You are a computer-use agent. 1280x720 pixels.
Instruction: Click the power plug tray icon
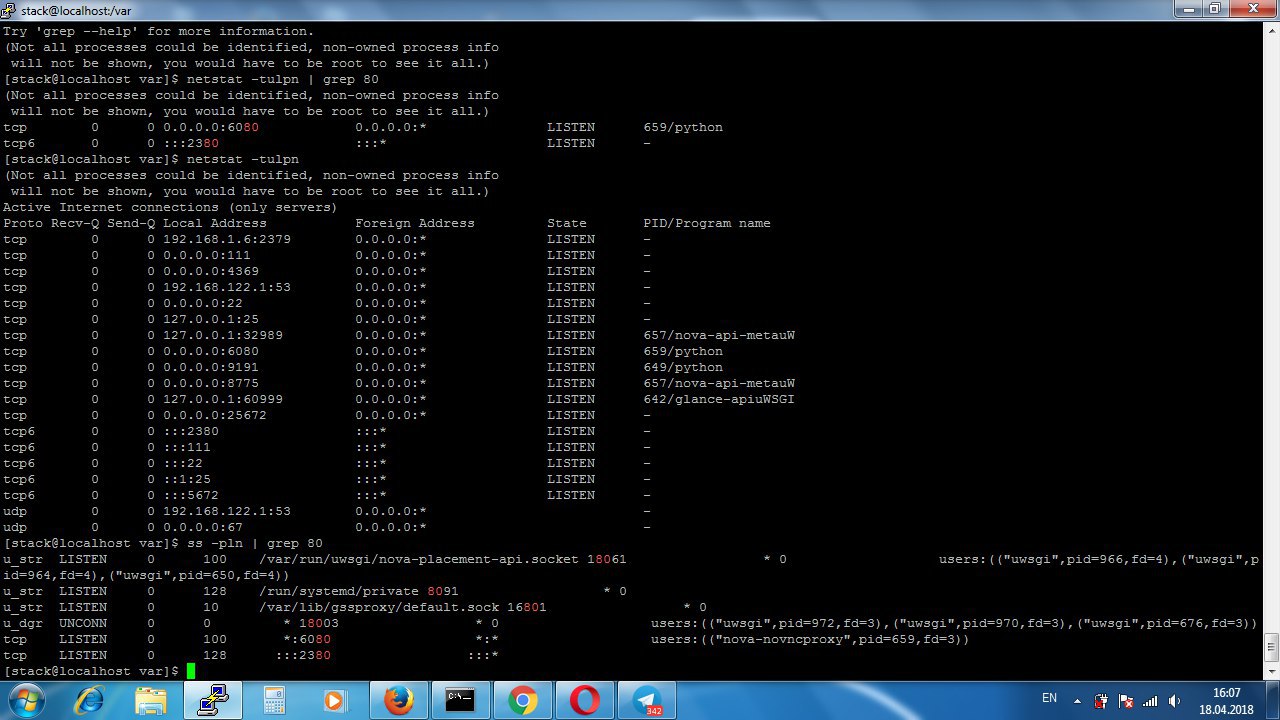[1101, 700]
